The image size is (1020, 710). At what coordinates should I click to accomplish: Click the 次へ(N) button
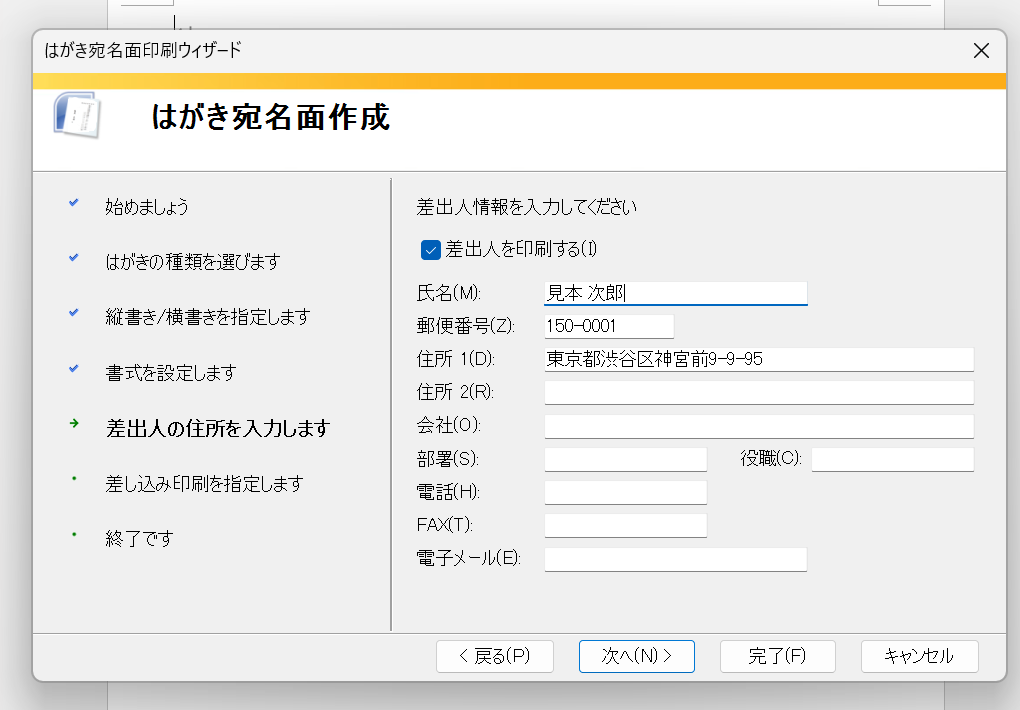point(636,656)
